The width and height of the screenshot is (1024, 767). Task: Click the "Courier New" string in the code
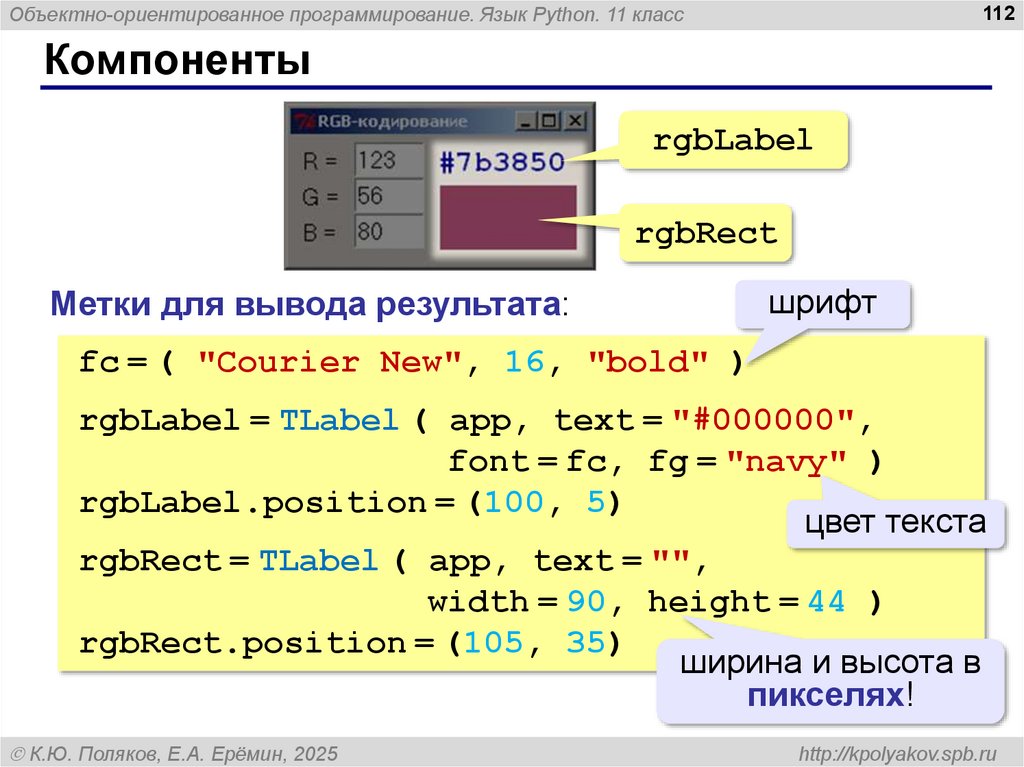point(328,362)
